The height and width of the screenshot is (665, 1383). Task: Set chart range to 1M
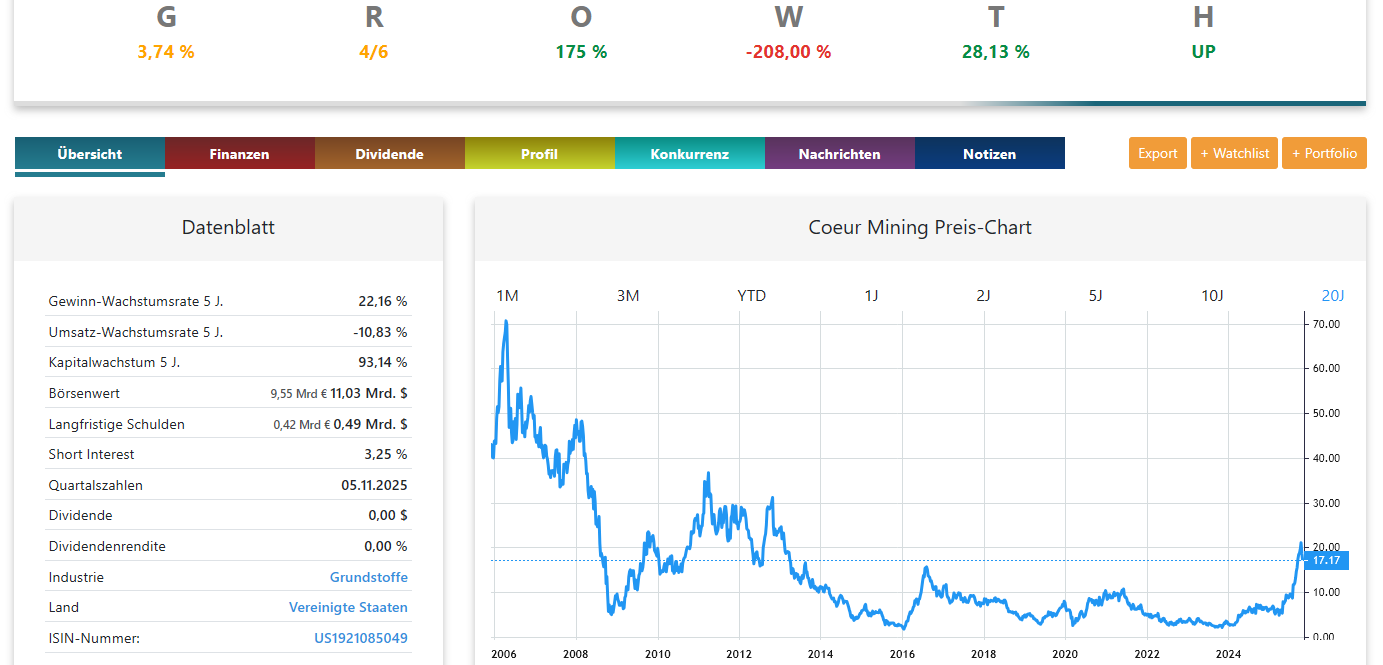click(x=507, y=295)
